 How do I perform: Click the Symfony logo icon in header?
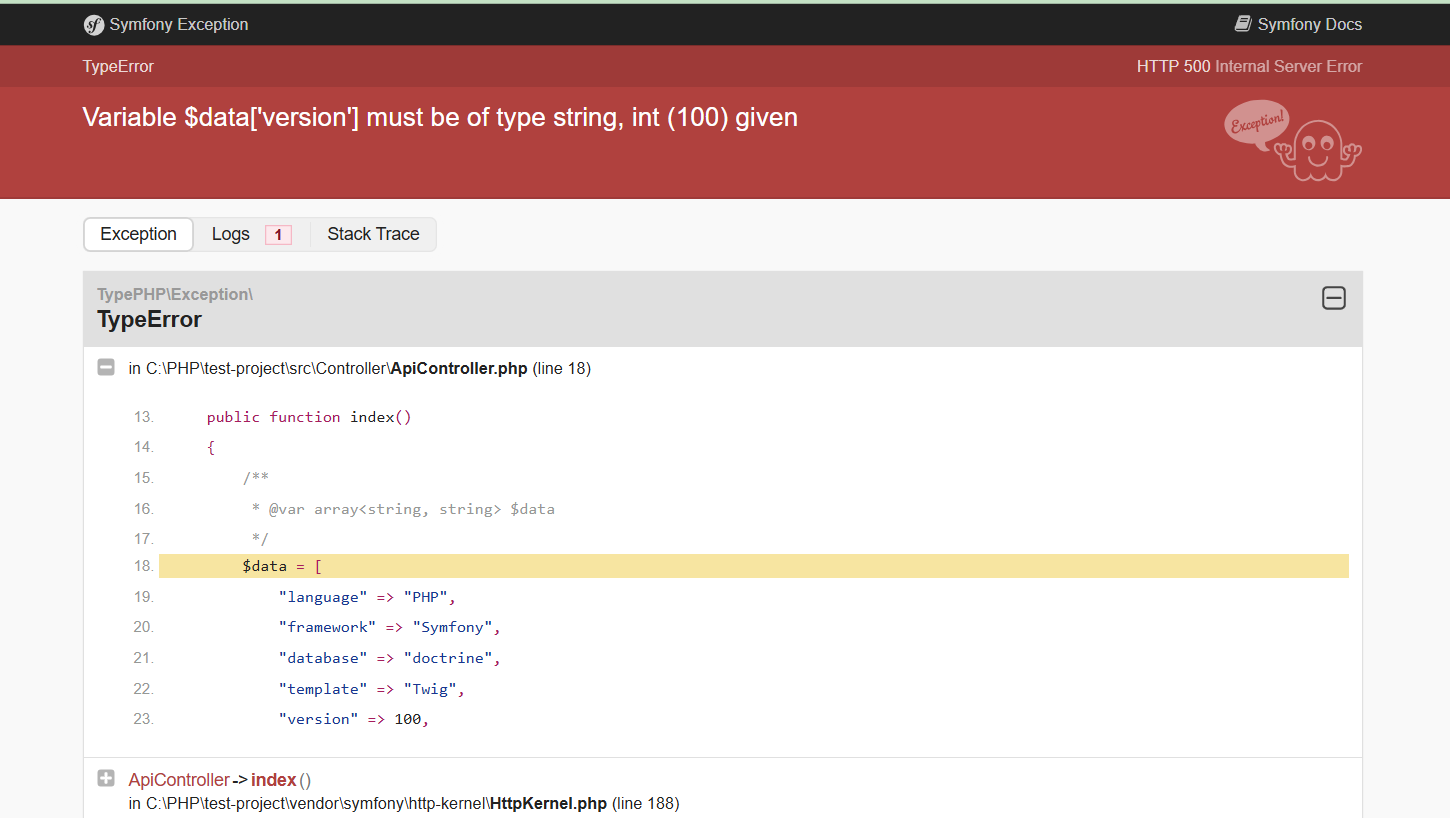94,25
